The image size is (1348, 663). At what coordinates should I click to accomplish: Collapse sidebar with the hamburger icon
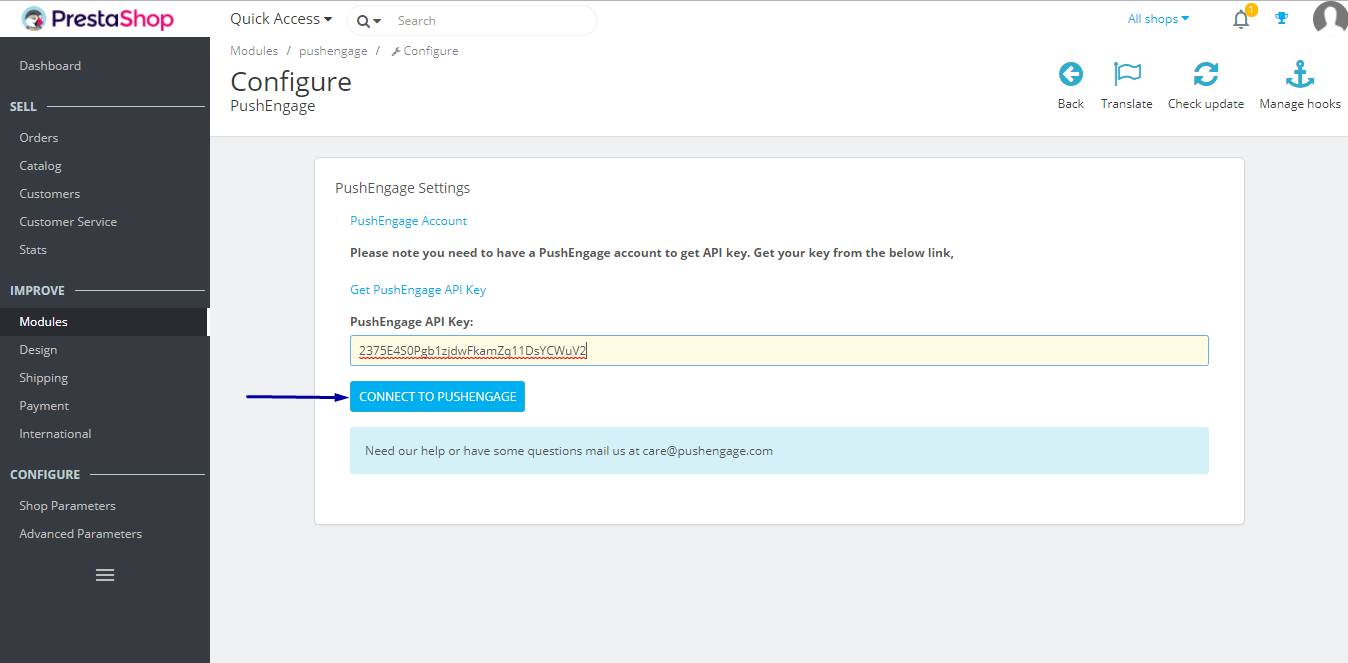(105, 575)
